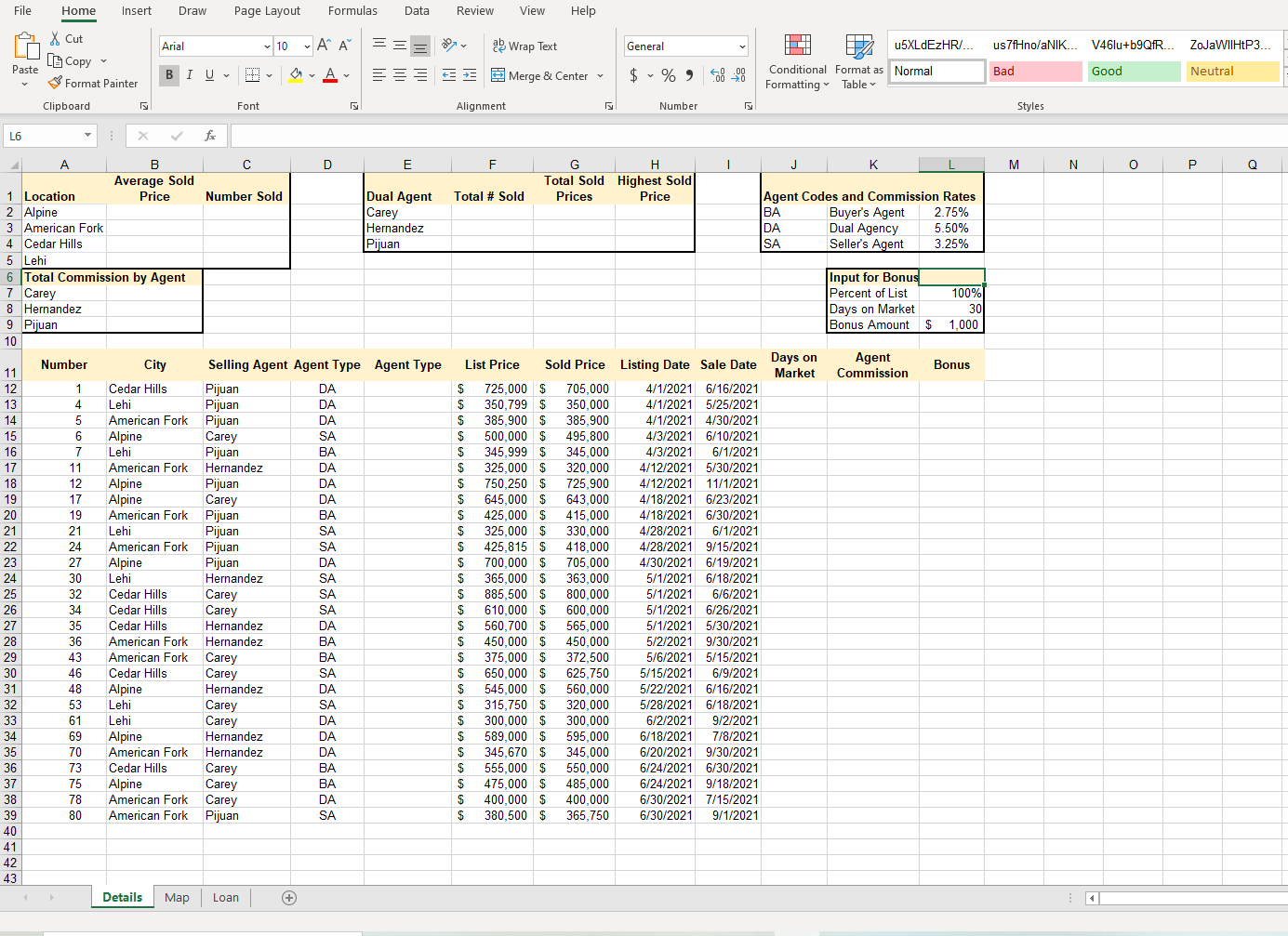Open the Map sheet tab
The height and width of the screenshot is (936, 1288).
[176, 897]
